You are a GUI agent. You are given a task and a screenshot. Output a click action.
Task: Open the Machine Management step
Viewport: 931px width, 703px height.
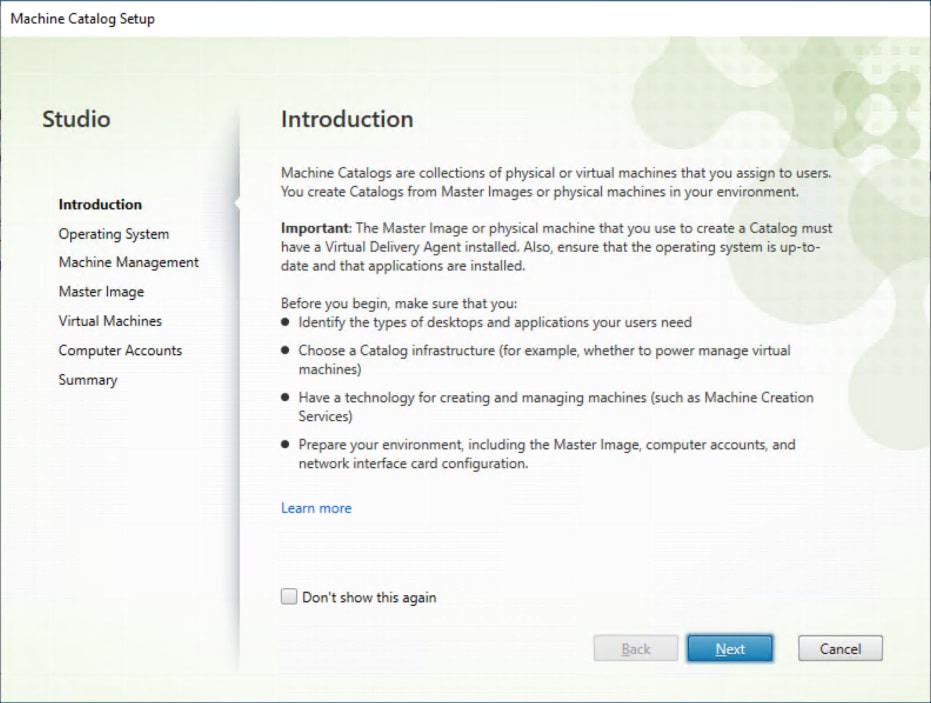(x=128, y=262)
